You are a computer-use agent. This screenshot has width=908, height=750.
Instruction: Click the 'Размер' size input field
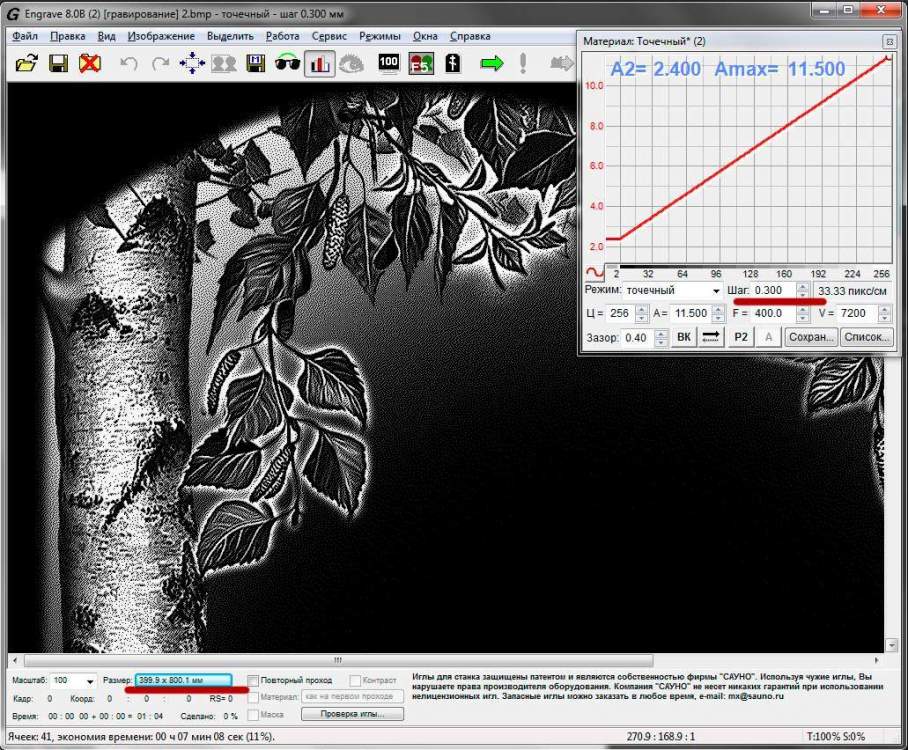tap(183, 680)
